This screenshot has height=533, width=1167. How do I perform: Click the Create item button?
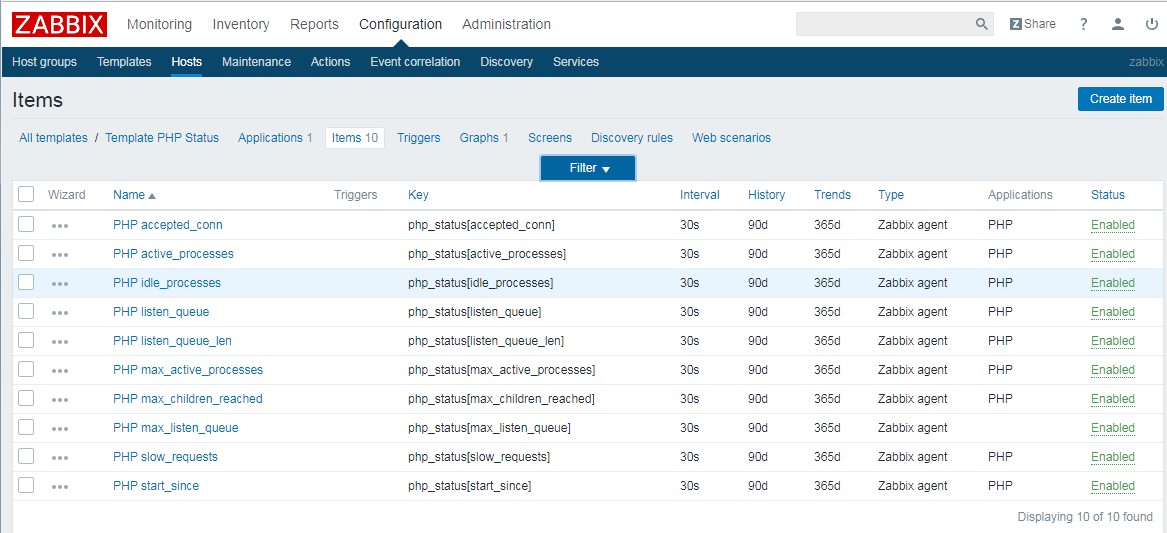pos(1120,99)
